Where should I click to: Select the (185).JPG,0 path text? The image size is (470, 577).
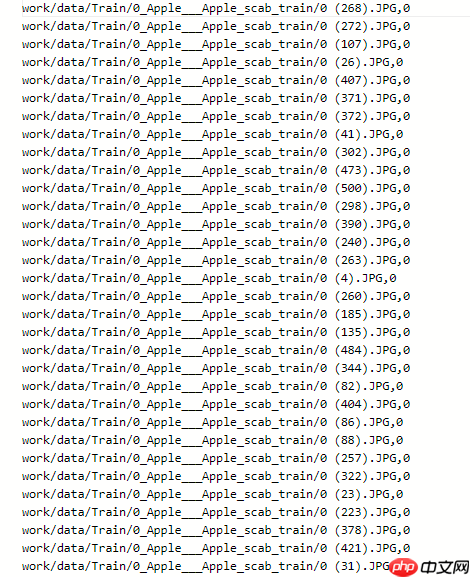click(x=216, y=315)
